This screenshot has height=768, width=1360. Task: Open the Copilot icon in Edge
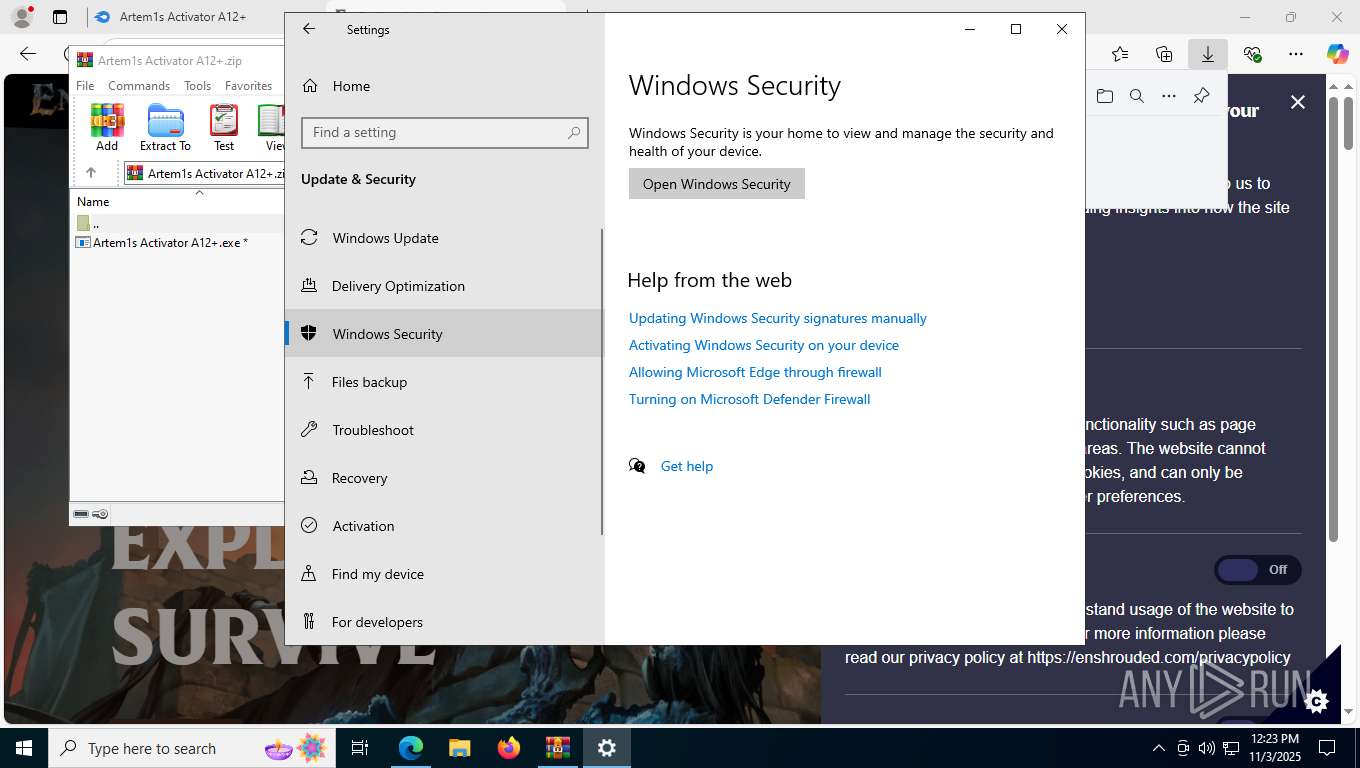point(1338,54)
